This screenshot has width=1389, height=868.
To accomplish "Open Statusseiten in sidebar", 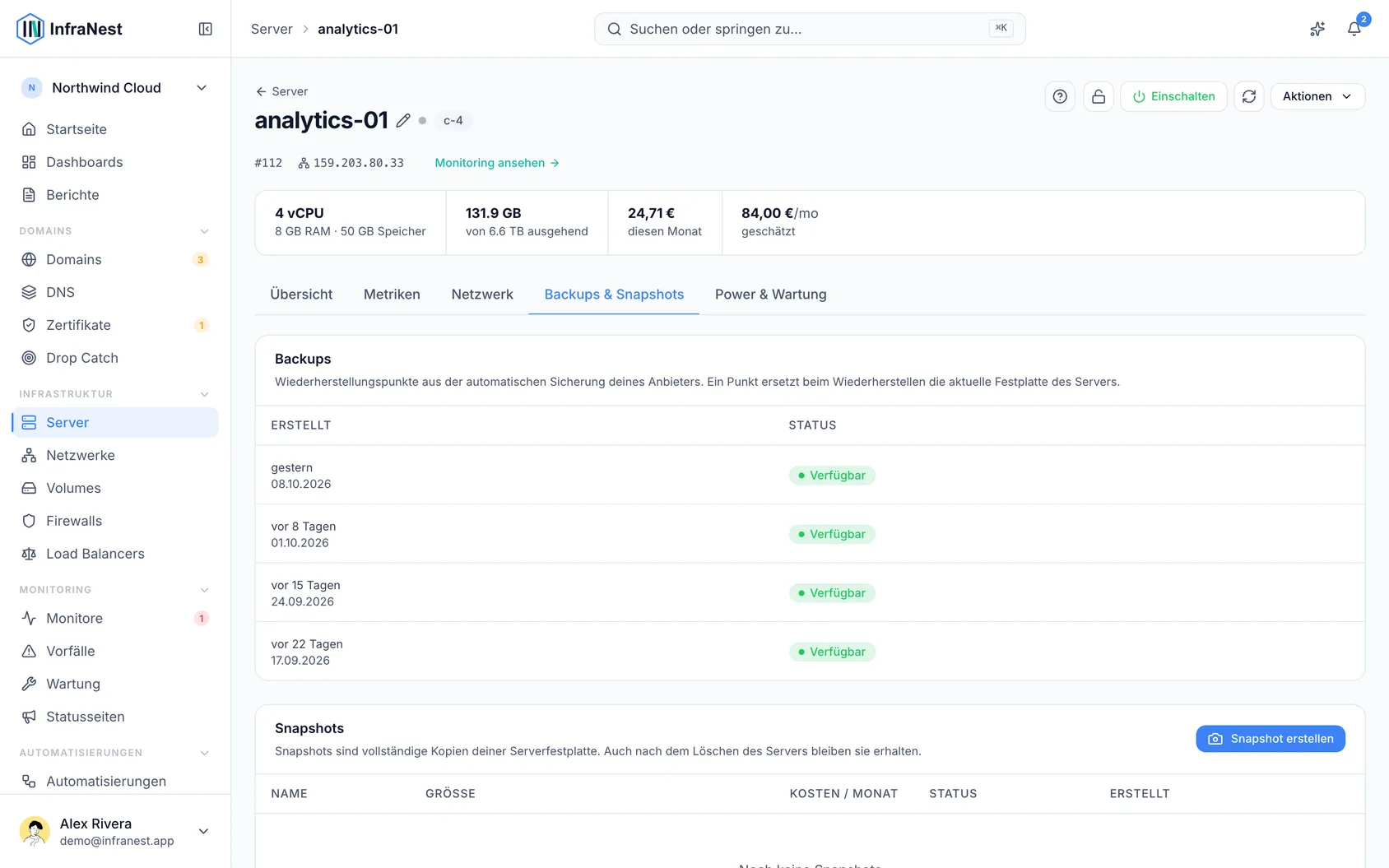I will coord(115,717).
